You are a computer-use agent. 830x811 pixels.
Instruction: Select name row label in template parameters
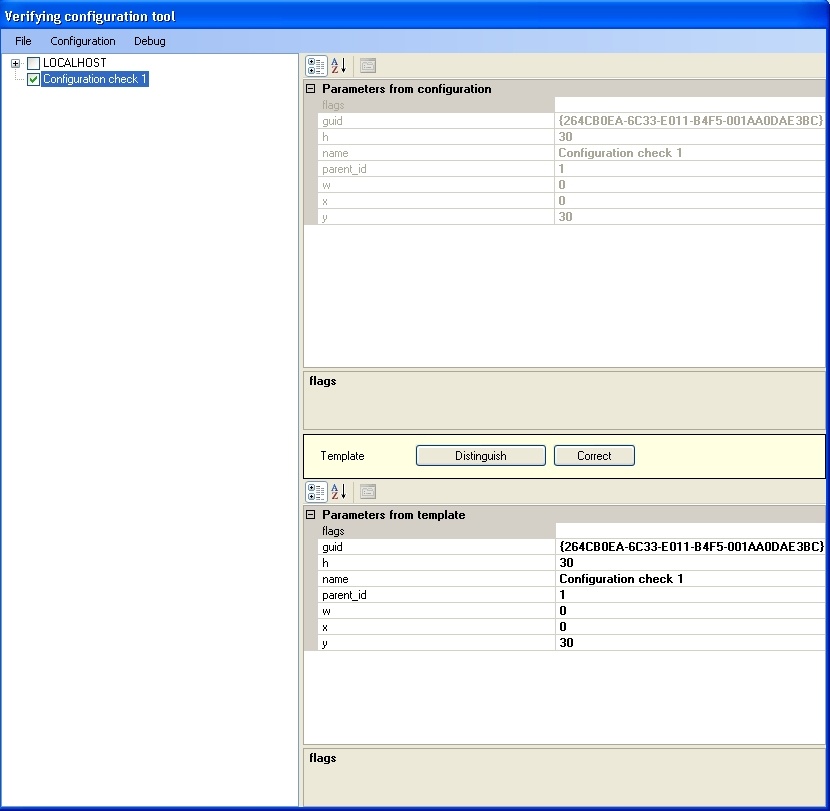tap(436, 579)
